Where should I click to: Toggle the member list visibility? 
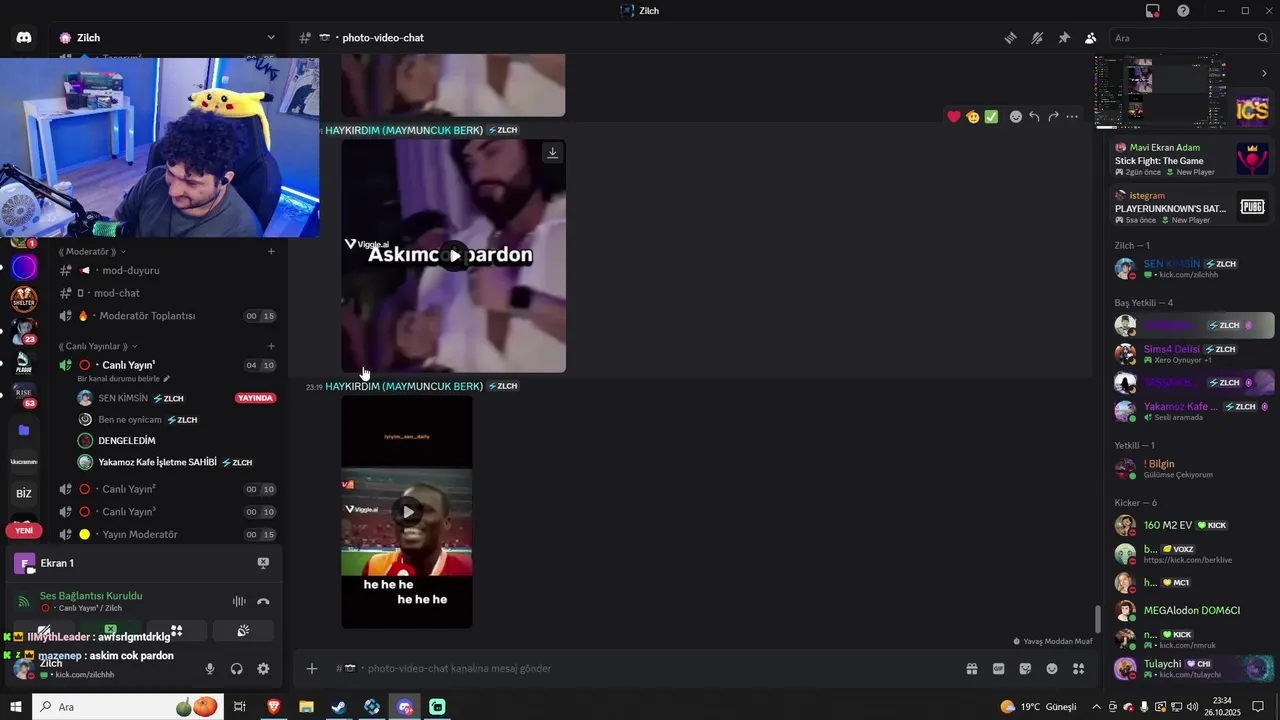[1090, 38]
